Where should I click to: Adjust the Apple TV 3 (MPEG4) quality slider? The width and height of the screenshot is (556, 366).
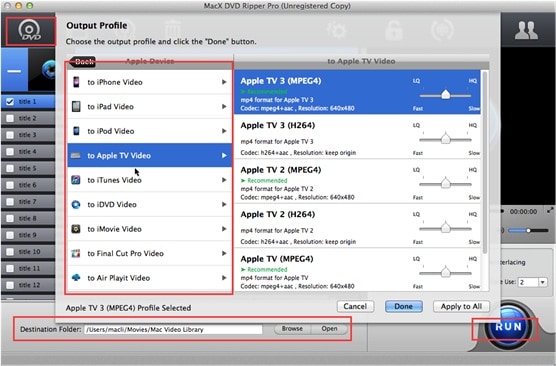pyautogui.click(x=445, y=95)
